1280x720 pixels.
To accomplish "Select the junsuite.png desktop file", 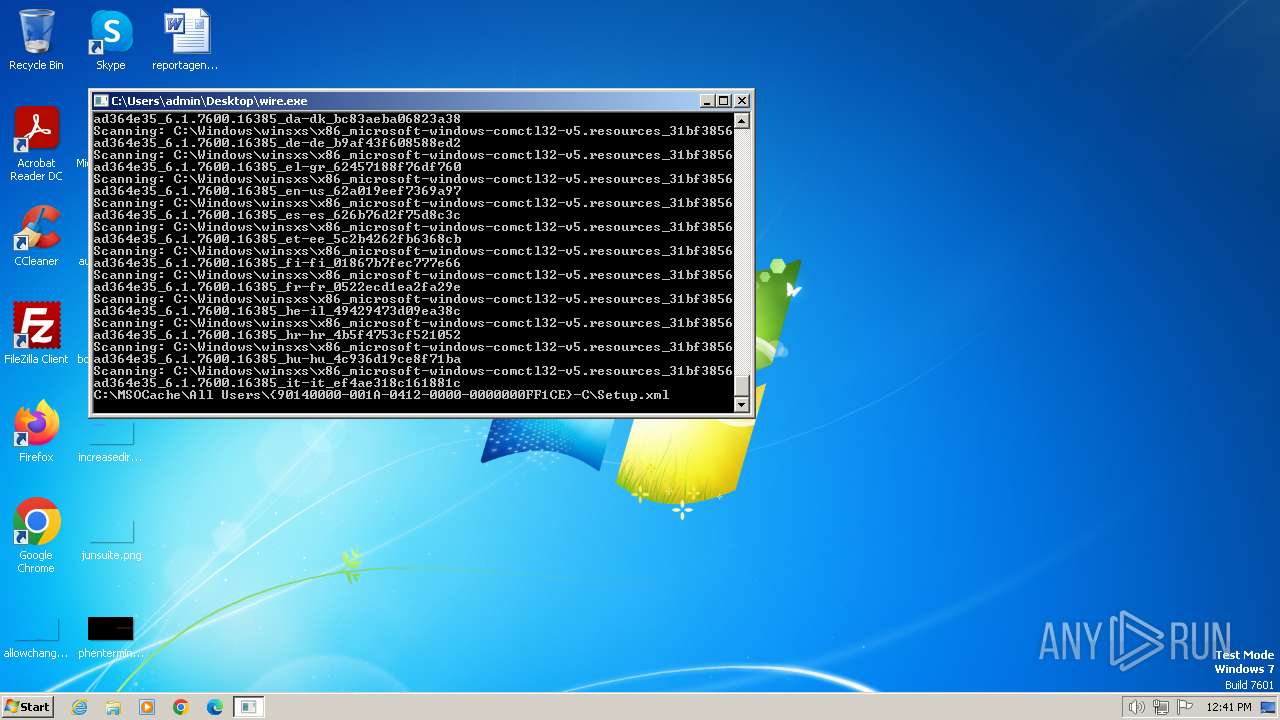I will (110, 540).
